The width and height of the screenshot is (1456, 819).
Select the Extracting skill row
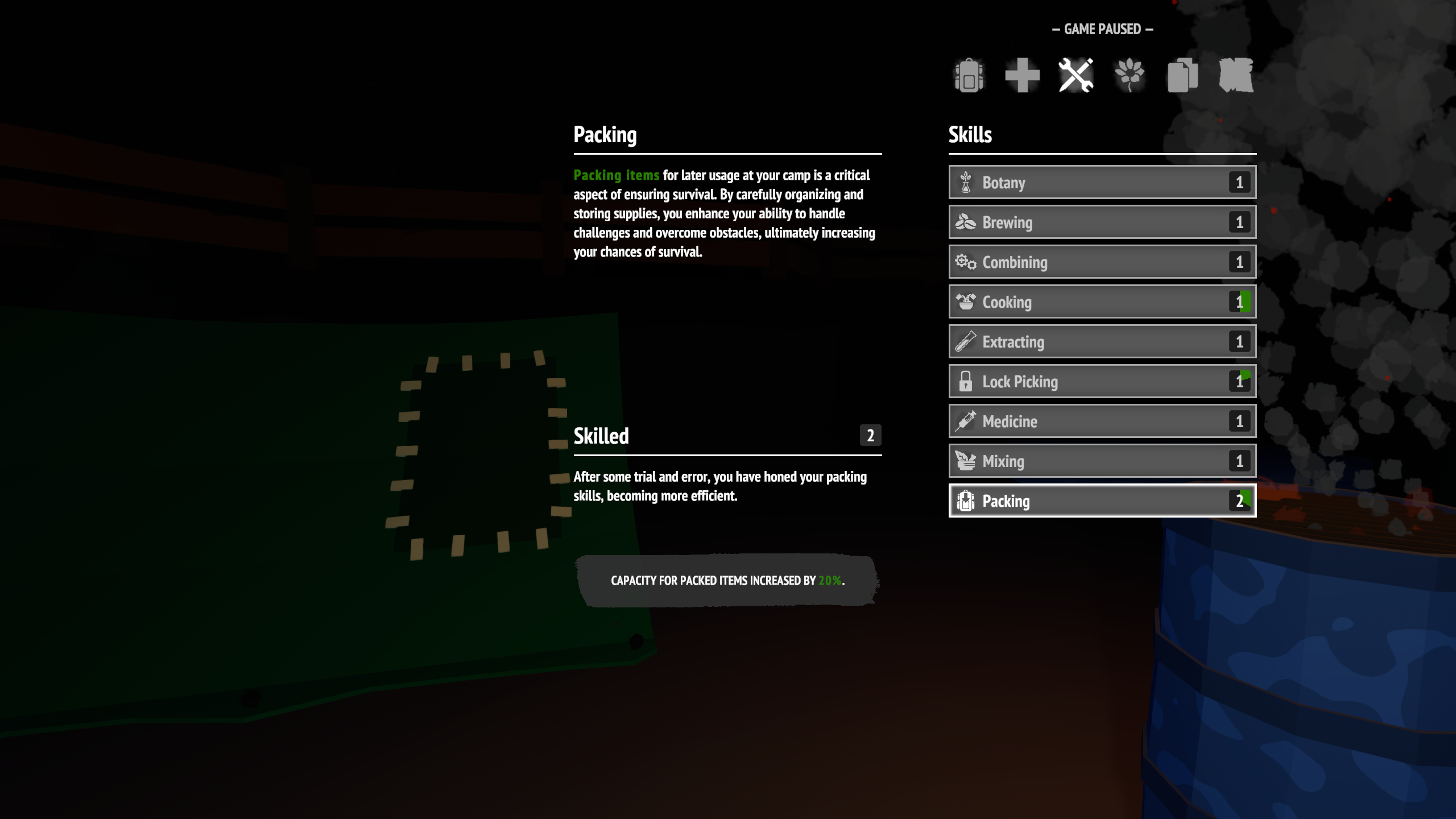[x=1102, y=341]
